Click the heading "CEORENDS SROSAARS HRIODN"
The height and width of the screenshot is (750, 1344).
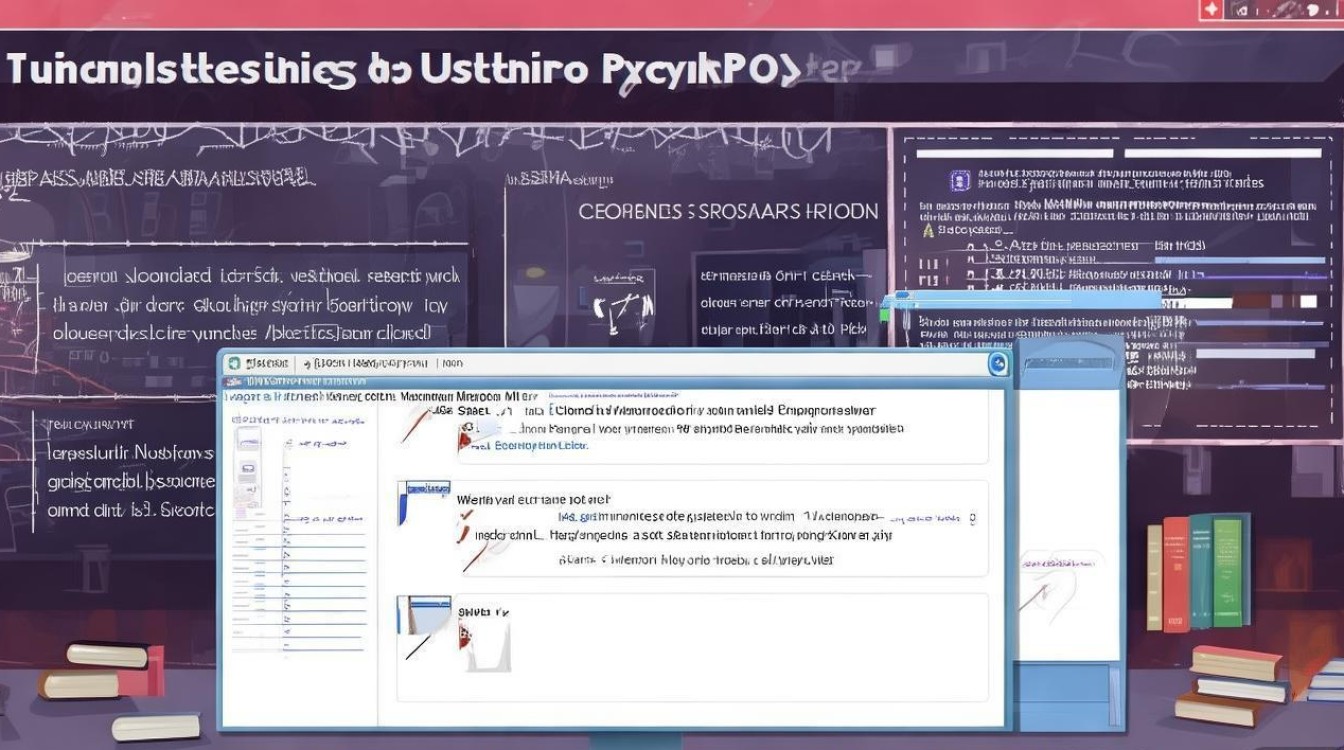coord(728,212)
